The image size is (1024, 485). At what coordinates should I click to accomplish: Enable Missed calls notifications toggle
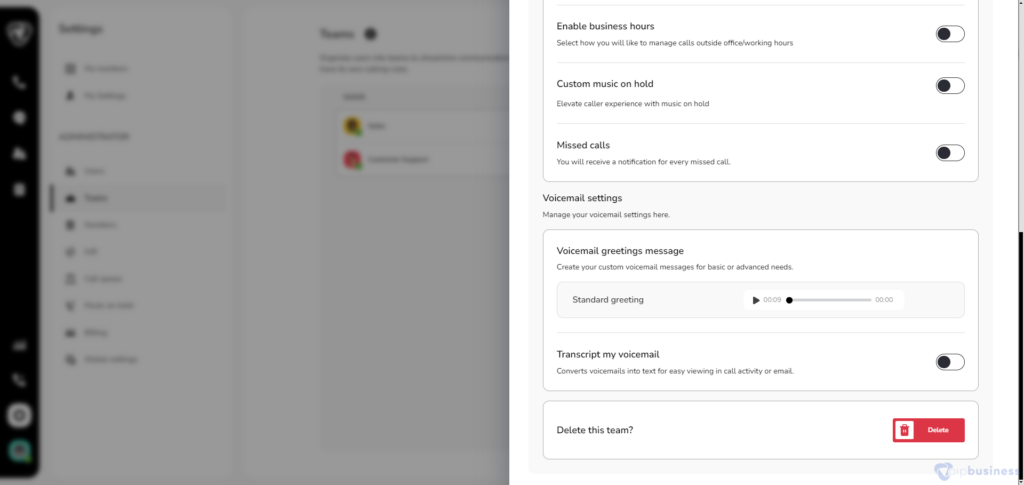tap(950, 153)
